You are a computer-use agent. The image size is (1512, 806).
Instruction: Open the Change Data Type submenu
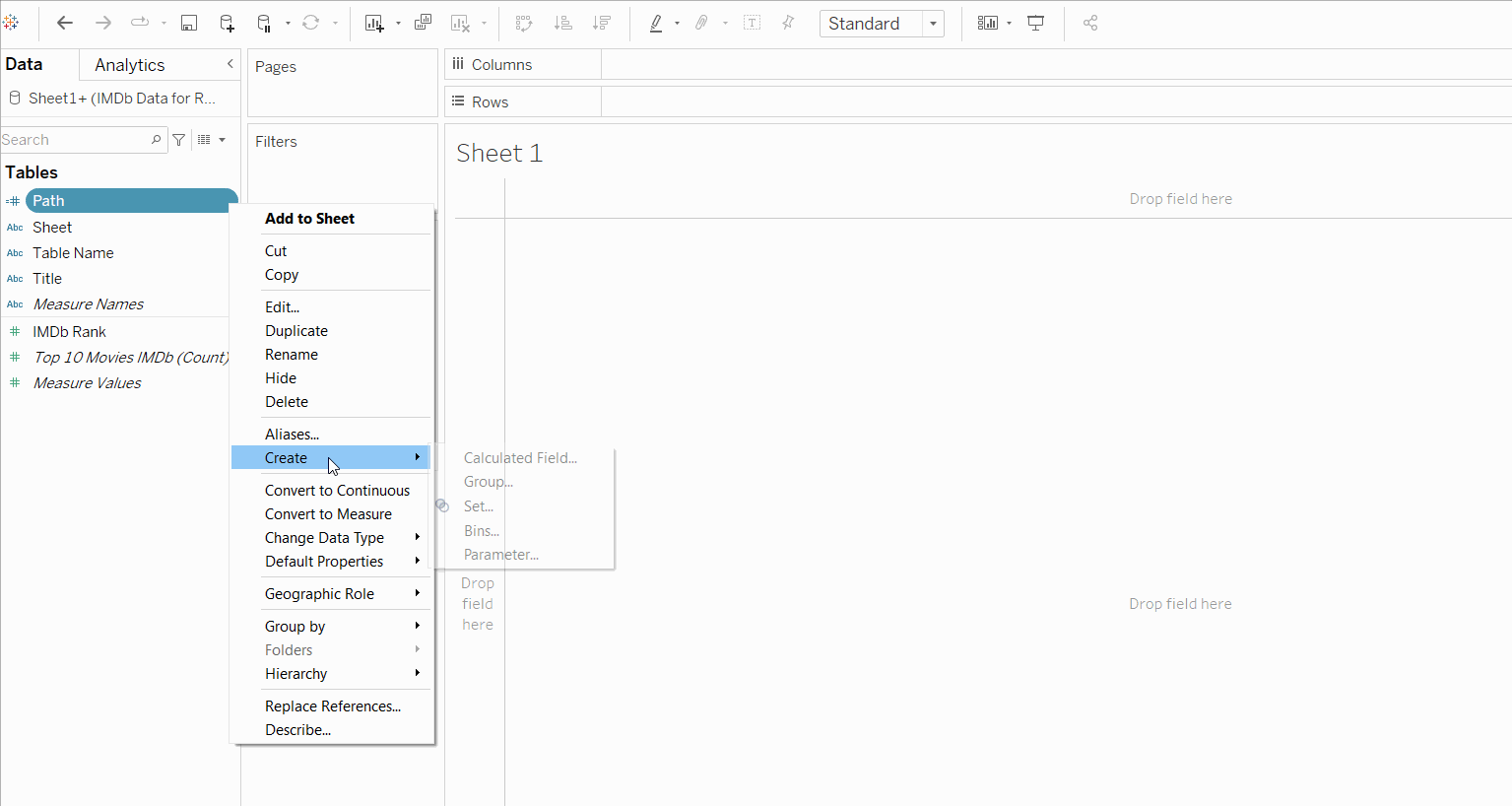click(325, 538)
